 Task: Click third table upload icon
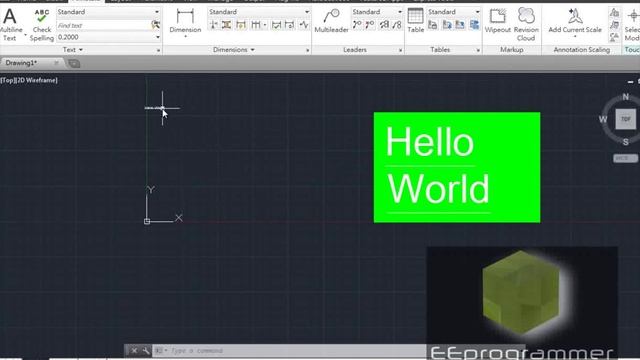[x=460, y=25]
